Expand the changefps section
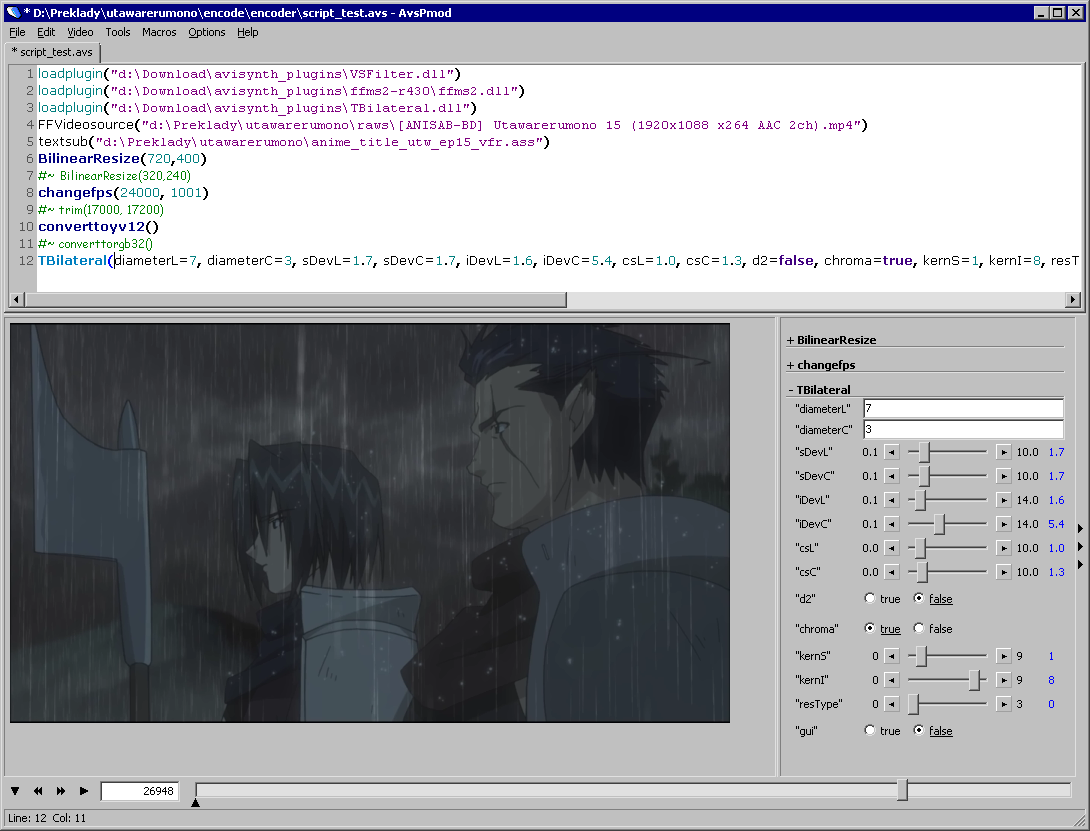1090x831 pixels. point(821,365)
